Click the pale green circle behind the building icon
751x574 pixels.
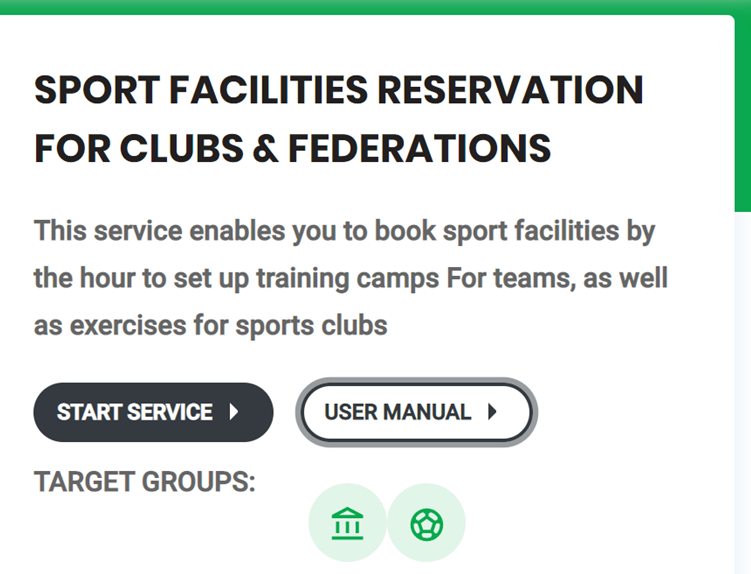pyautogui.click(x=347, y=523)
